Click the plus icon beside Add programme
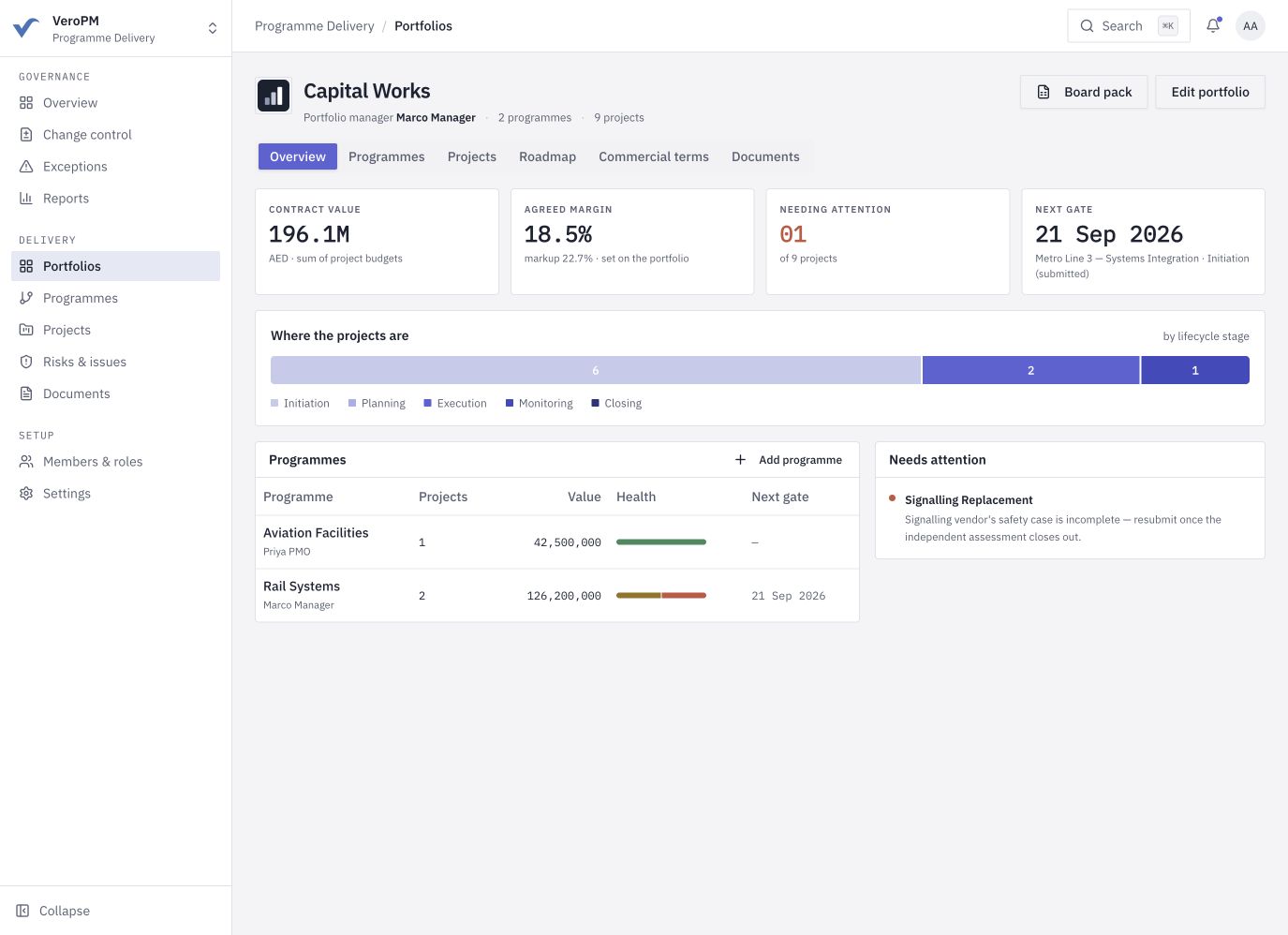 click(740, 460)
